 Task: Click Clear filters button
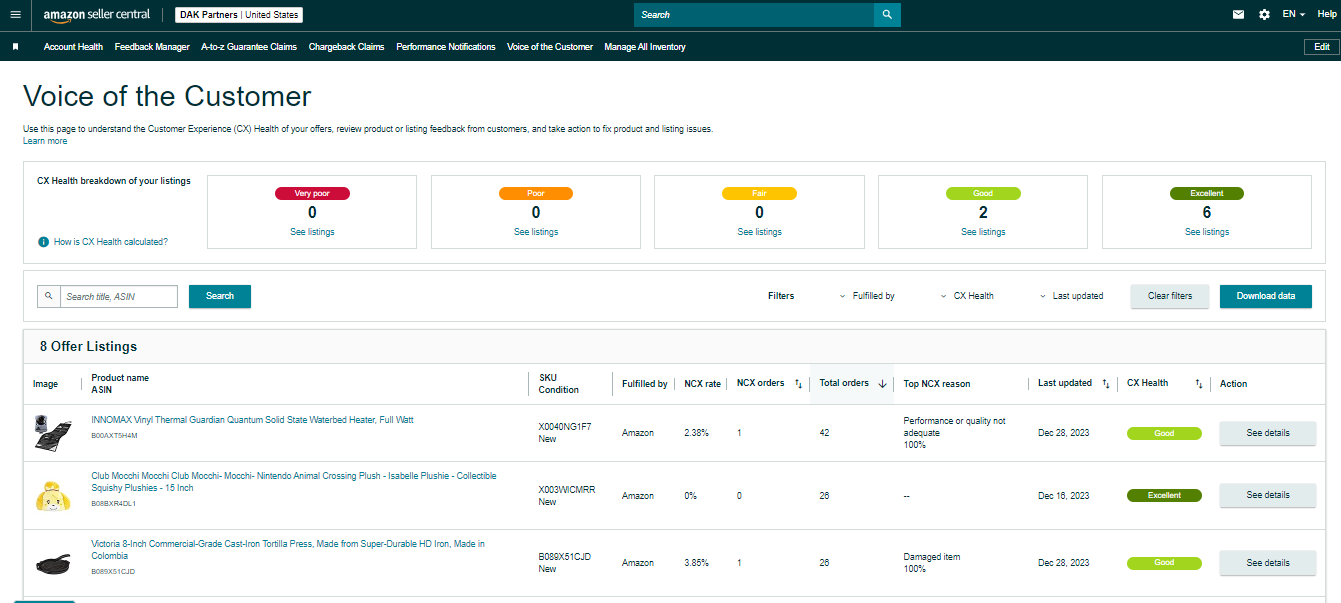1170,296
